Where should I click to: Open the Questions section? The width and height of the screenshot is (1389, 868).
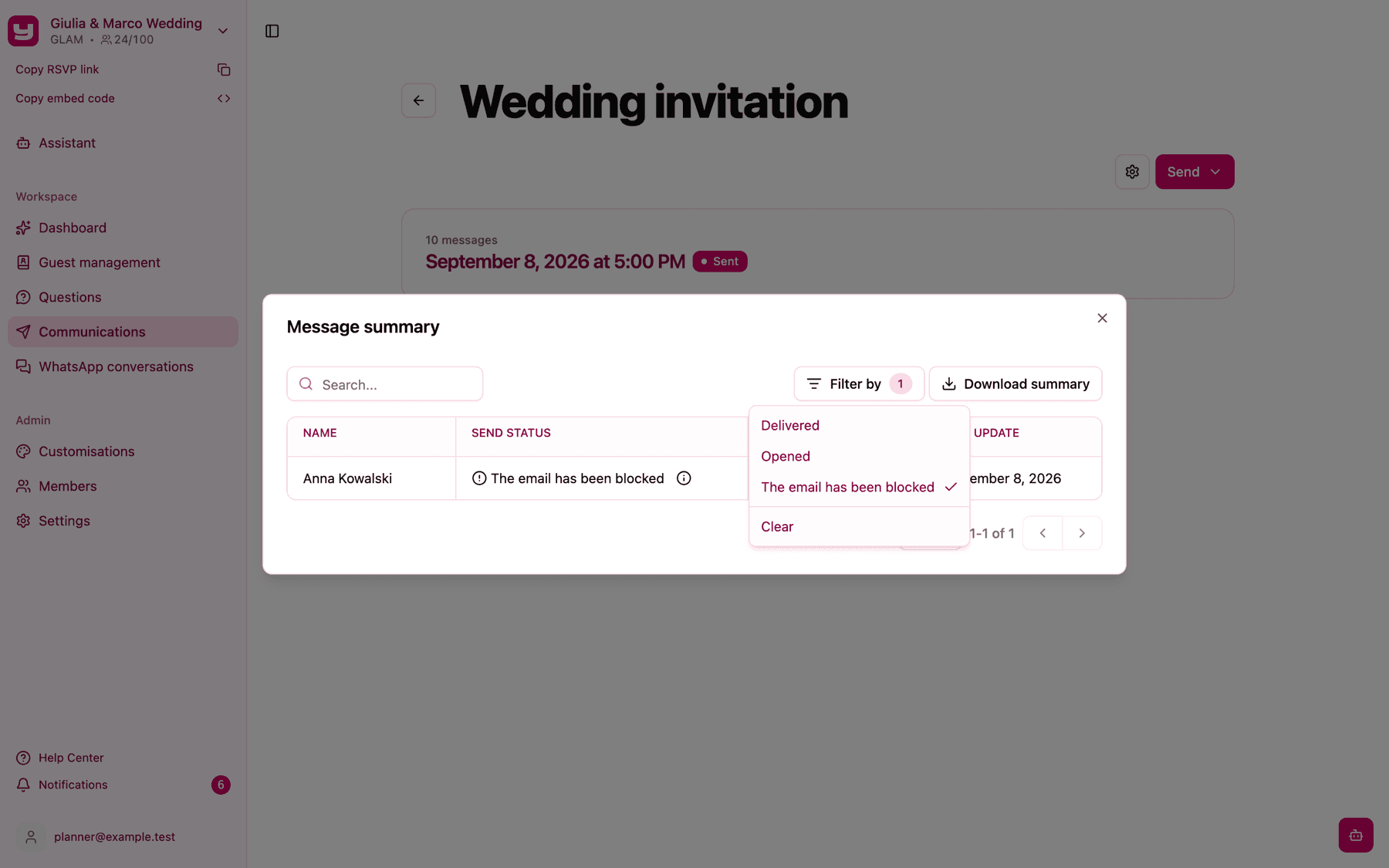(123, 297)
